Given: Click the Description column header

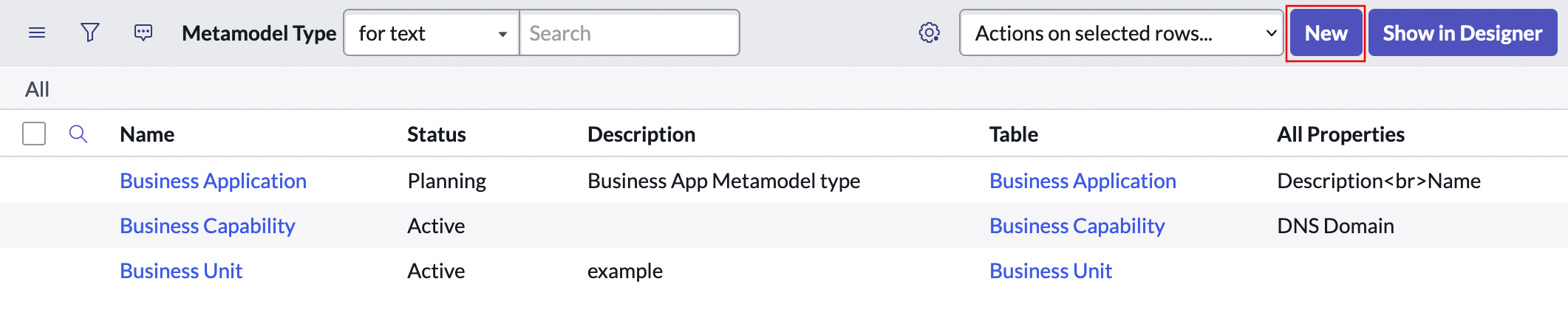Looking at the screenshot, I should point(641,134).
